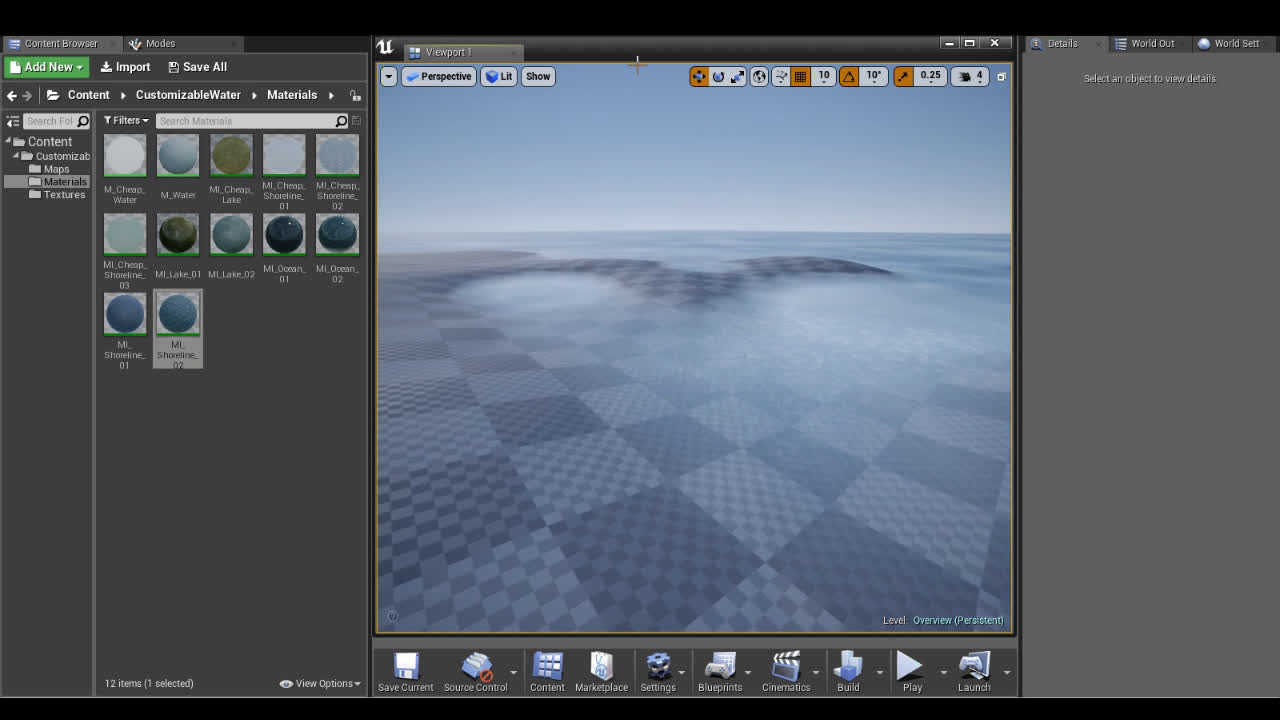Select the M_Water material thumbnail

point(178,155)
